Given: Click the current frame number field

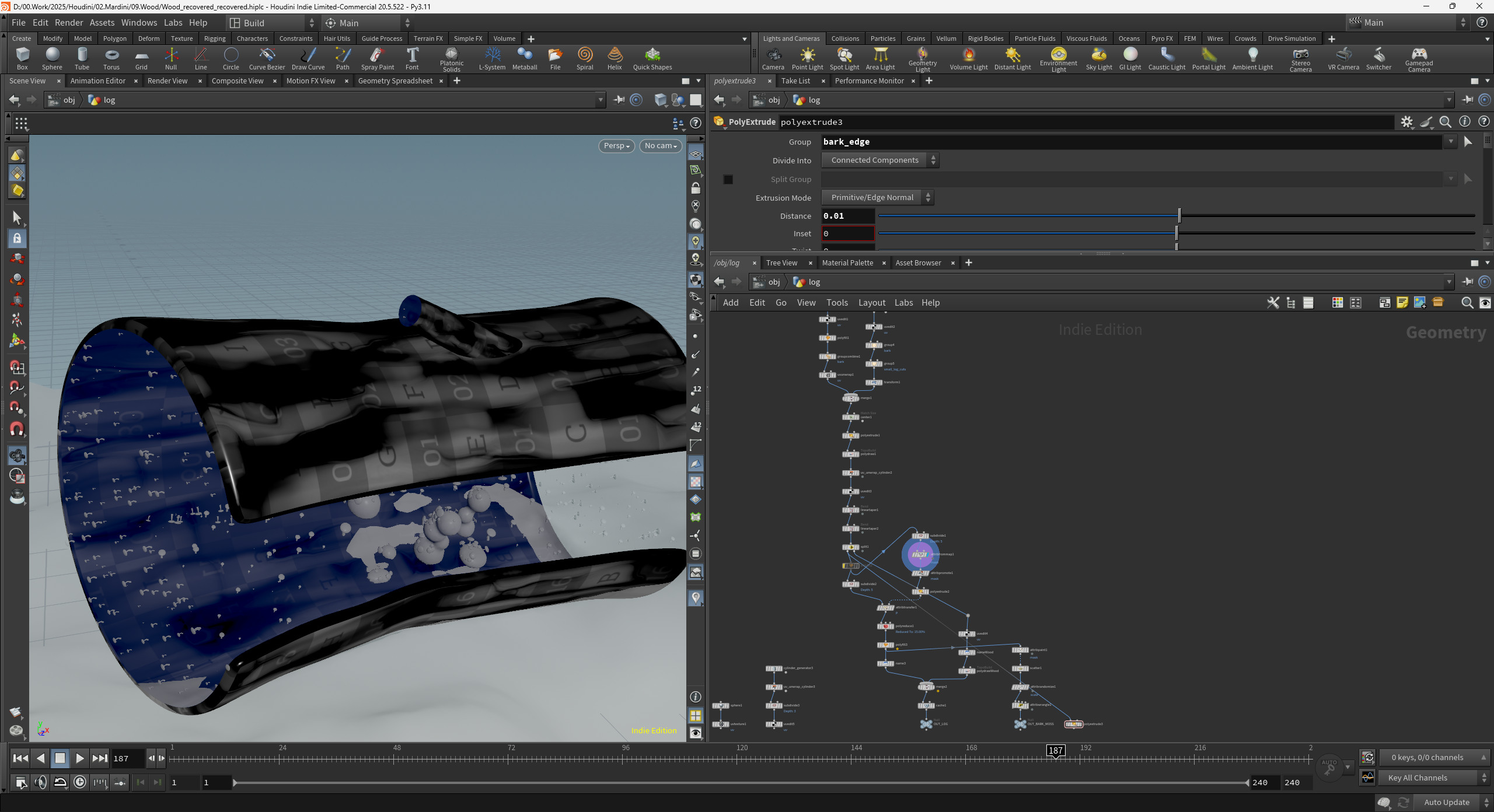Looking at the screenshot, I should coord(128,758).
